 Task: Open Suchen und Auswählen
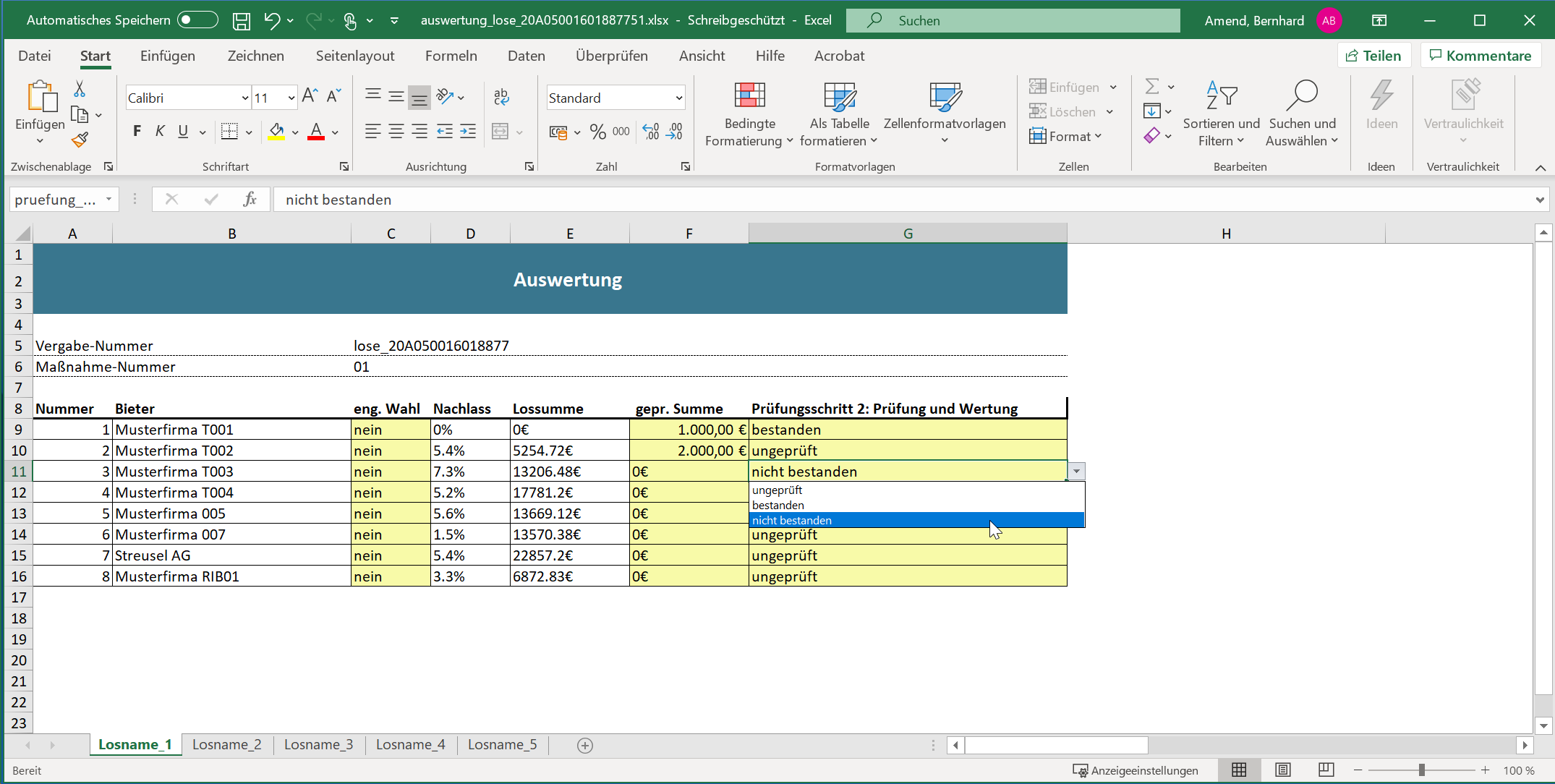pos(1302,114)
